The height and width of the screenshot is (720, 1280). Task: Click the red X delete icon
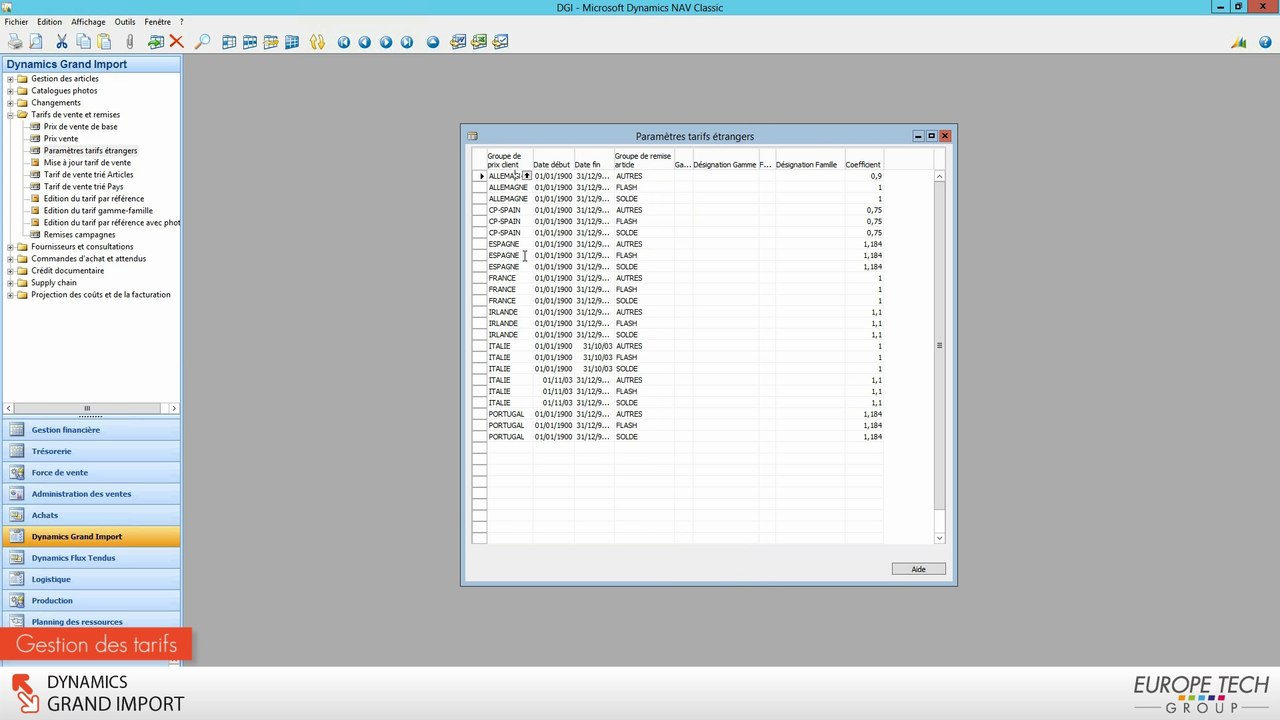click(177, 42)
